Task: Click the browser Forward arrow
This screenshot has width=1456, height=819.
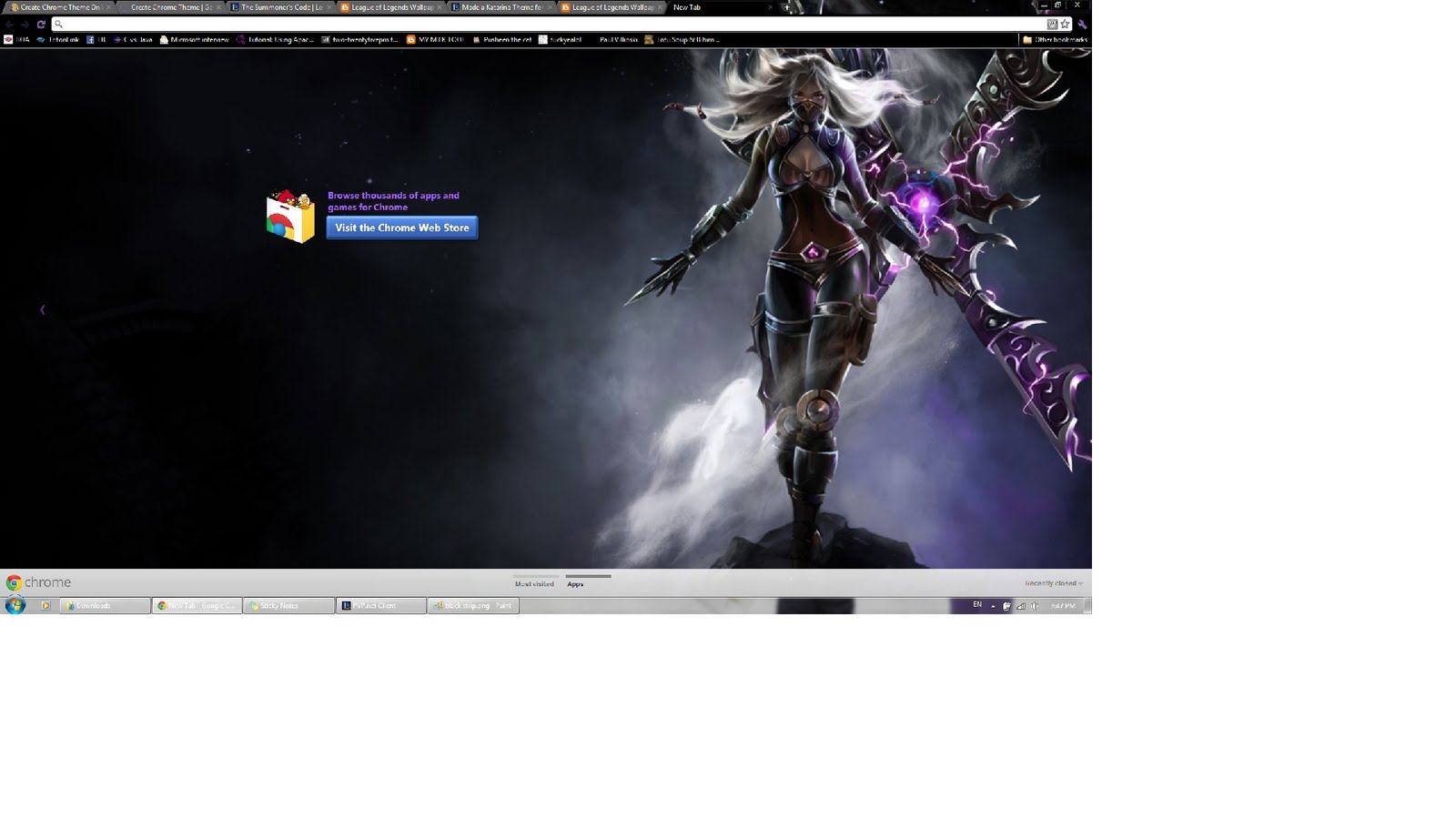Action: pyautogui.click(x=25, y=25)
